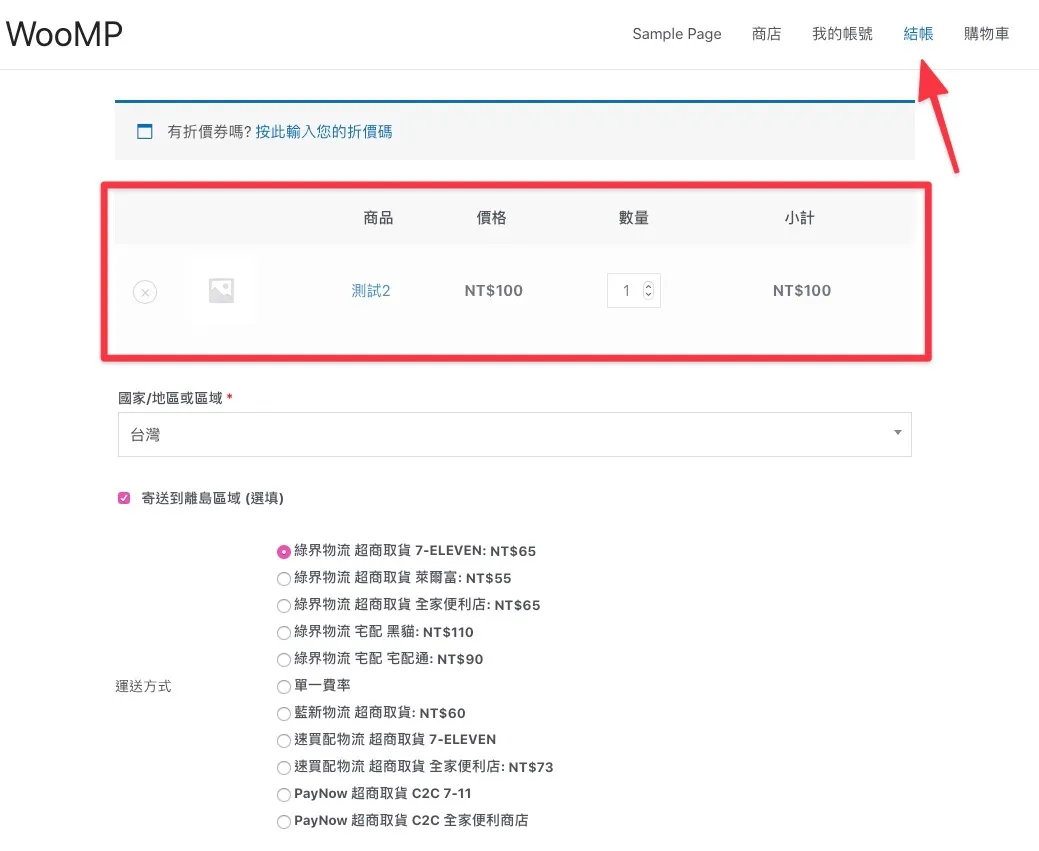Click the country dropdown caret arrow
Viewport: 1039px width, 851px height.
897,434
